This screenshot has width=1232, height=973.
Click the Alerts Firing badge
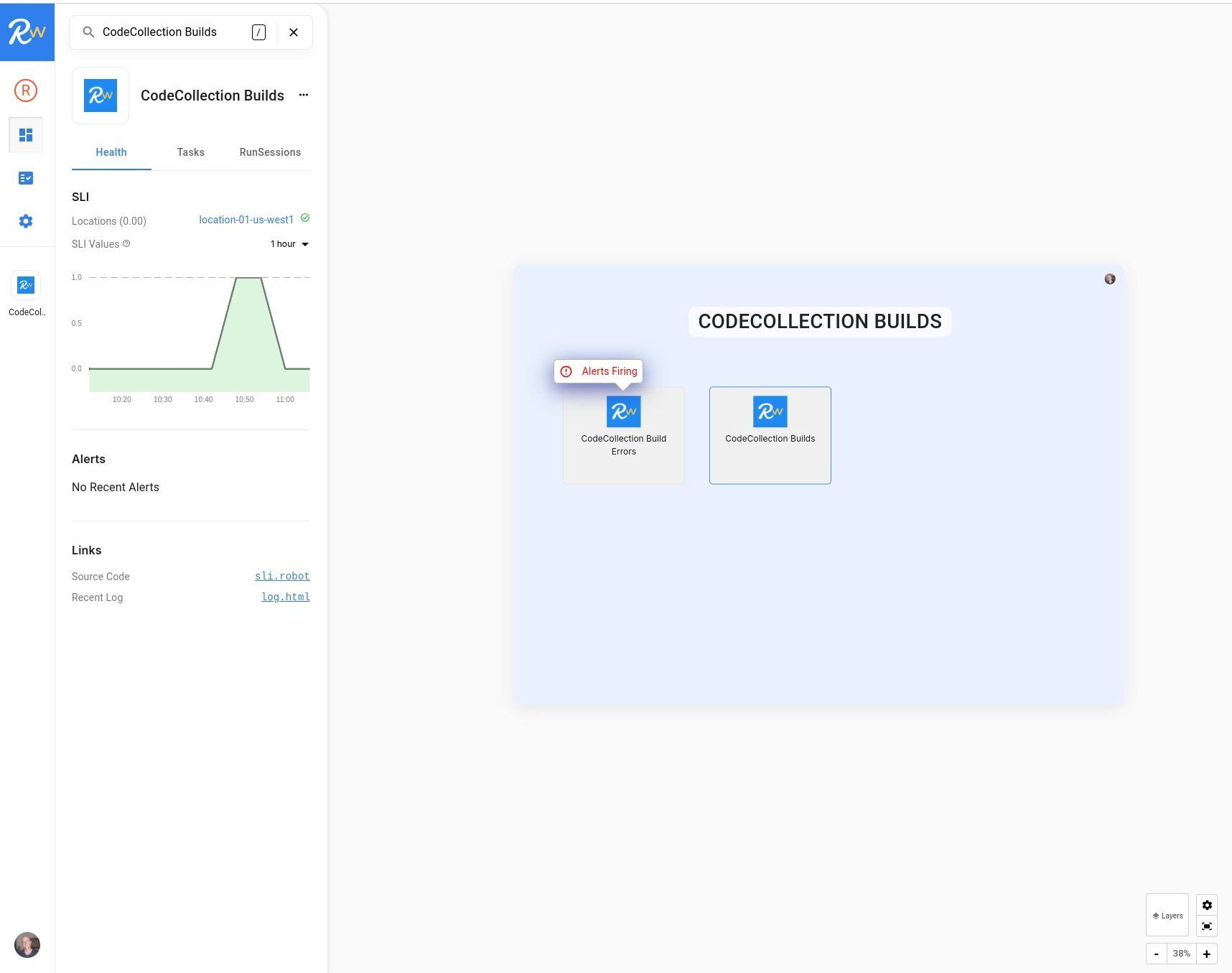click(x=599, y=371)
